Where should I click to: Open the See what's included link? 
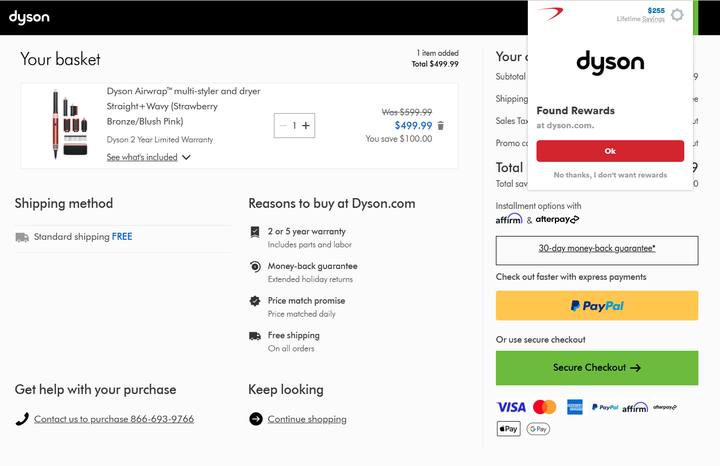[142, 157]
